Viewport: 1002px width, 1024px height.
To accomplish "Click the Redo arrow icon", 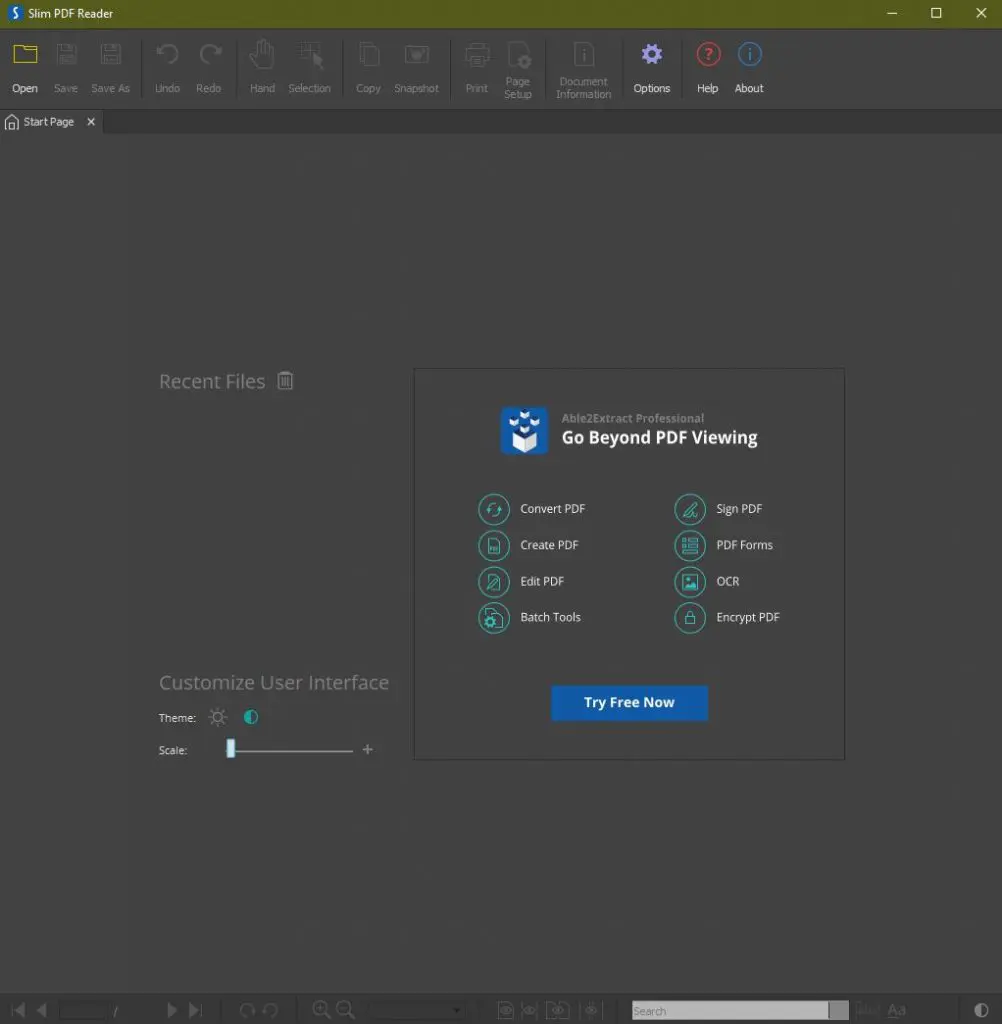I will (x=209, y=55).
